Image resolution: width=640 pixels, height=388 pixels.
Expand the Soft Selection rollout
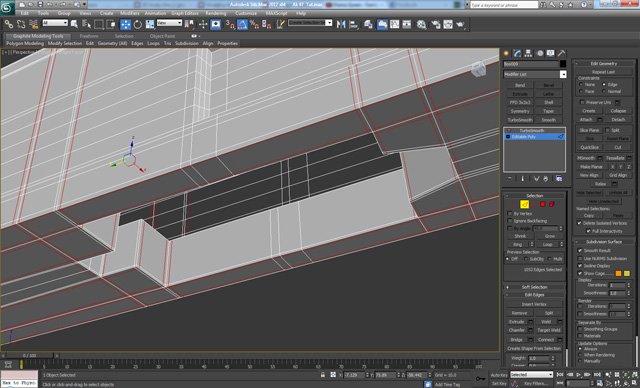(x=534, y=287)
